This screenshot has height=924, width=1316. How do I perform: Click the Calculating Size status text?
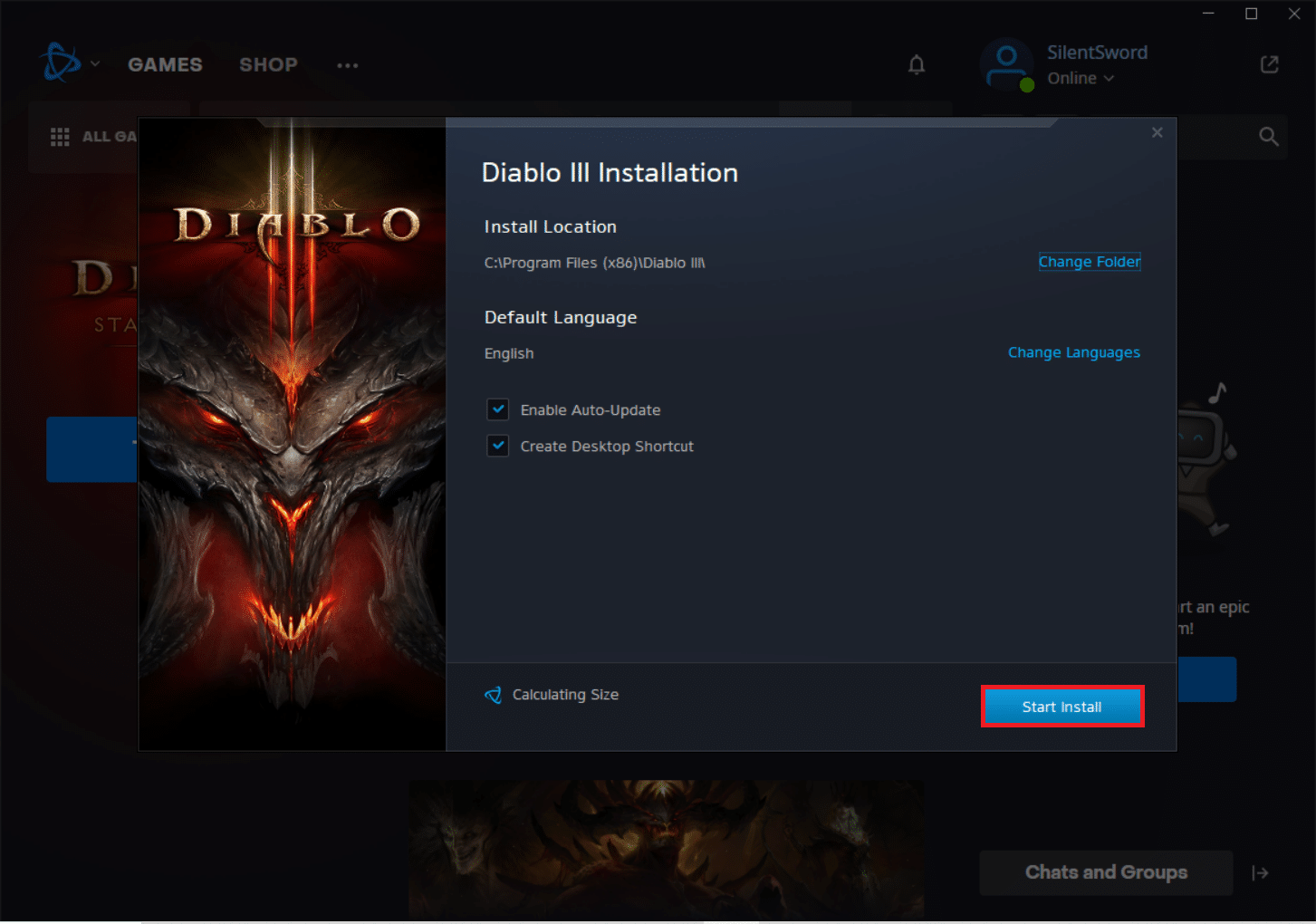(565, 695)
